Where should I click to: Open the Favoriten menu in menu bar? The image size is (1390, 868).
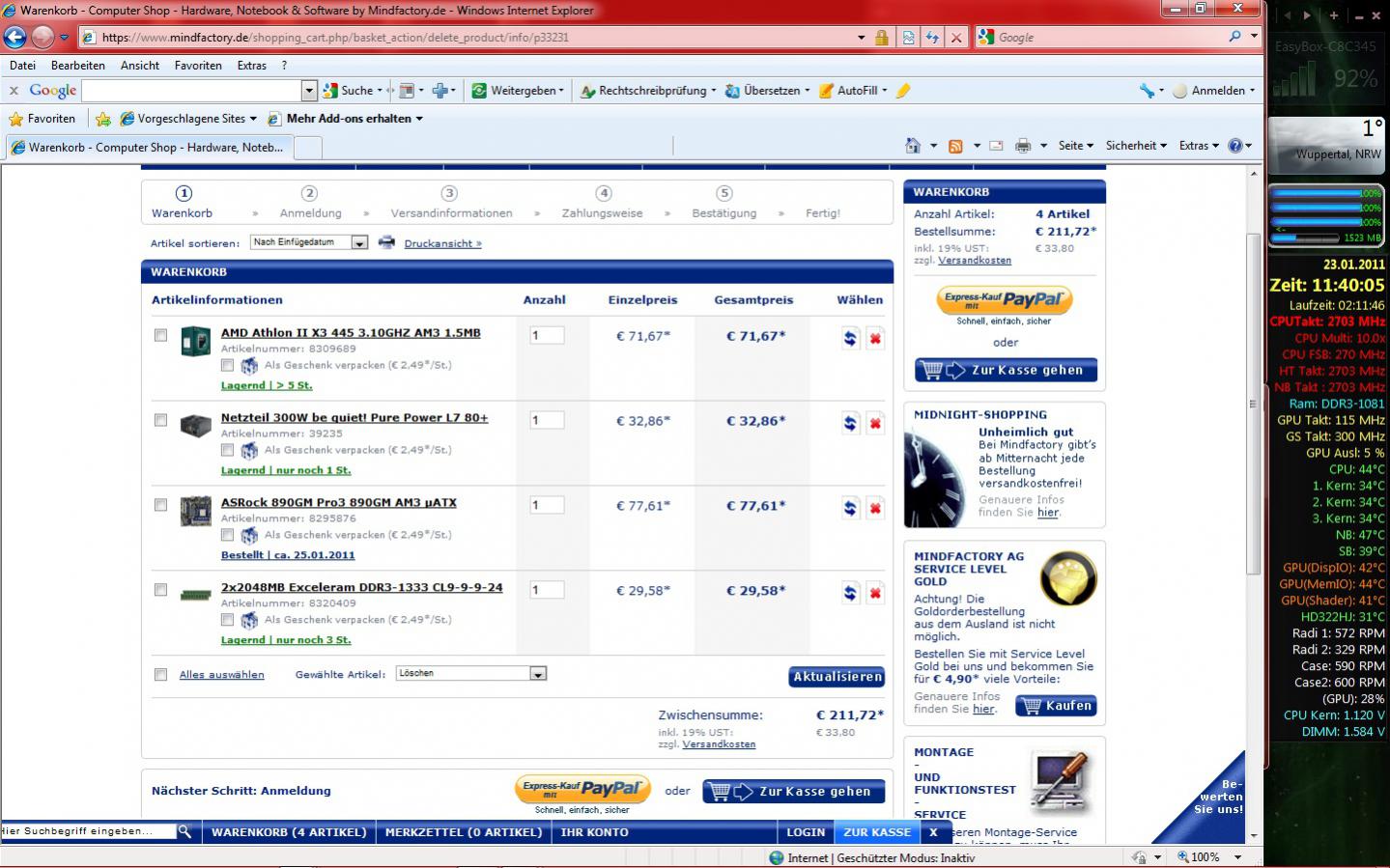tap(198, 66)
